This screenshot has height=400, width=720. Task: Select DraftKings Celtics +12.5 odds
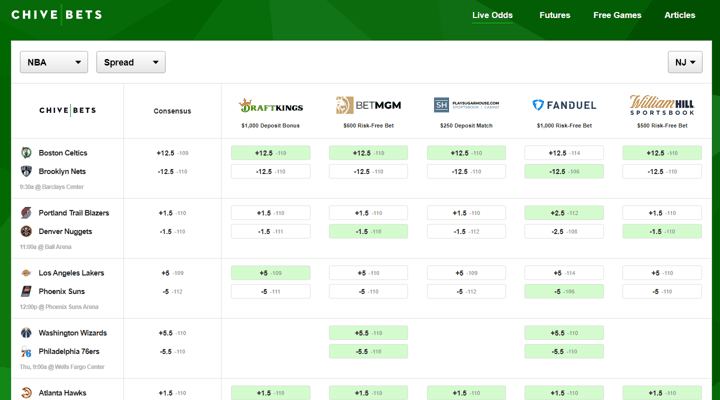click(270, 153)
